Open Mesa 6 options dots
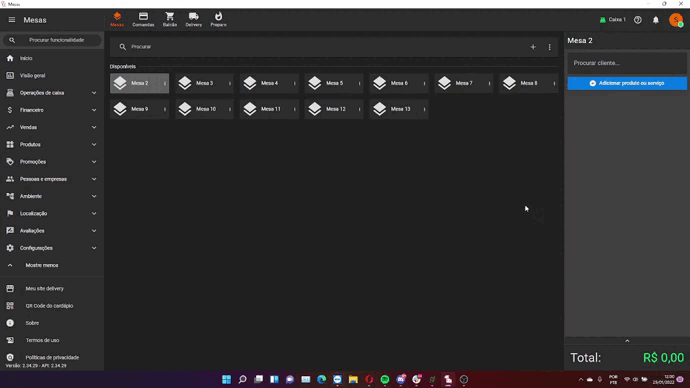The height and width of the screenshot is (388, 690). click(425, 83)
